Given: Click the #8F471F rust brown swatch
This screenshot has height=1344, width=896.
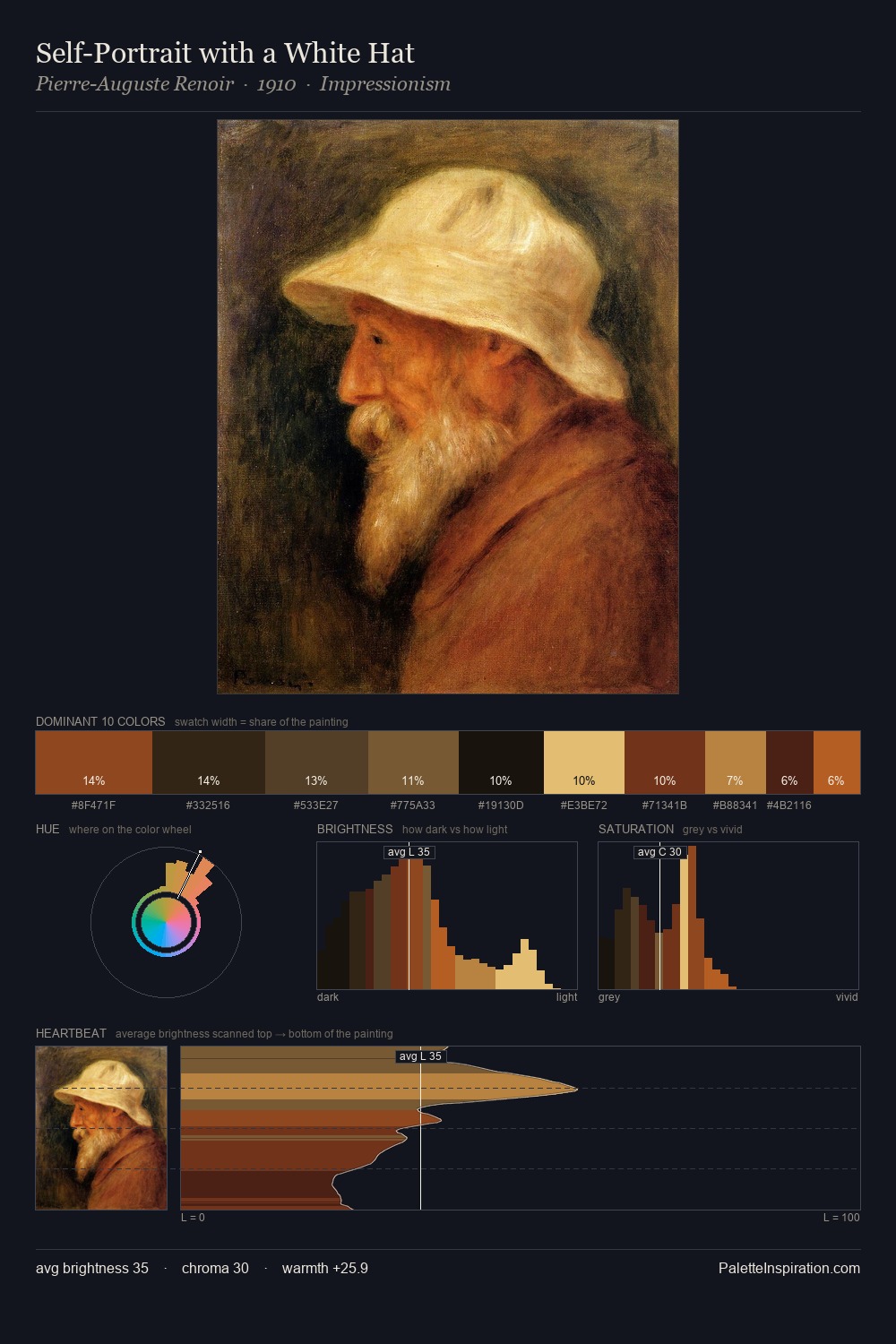Looking at the screenshot, I should coord(94,762).
